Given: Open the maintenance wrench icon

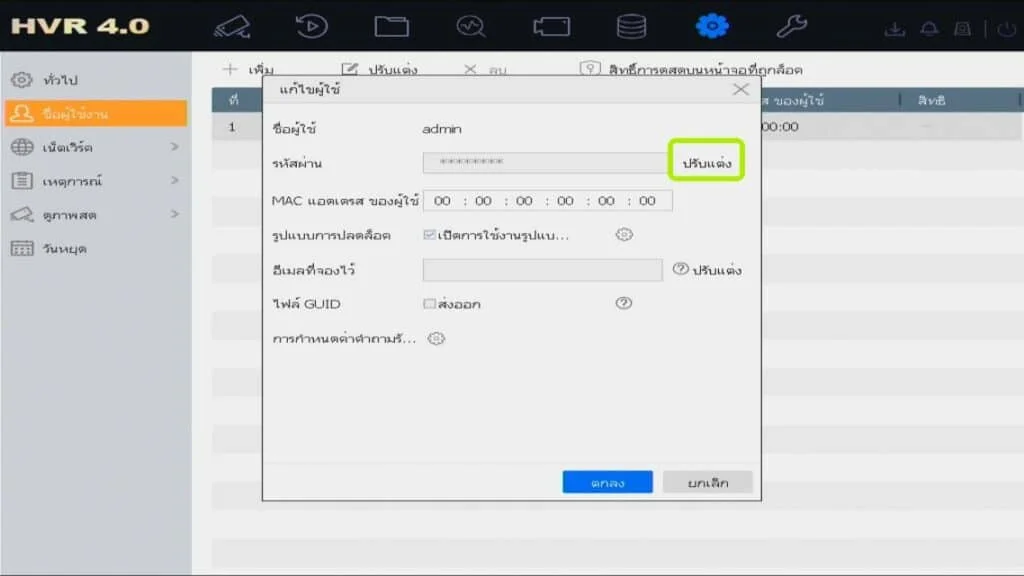Looking at the screenshot, I should pyautogui.click(x=791, y=26).
